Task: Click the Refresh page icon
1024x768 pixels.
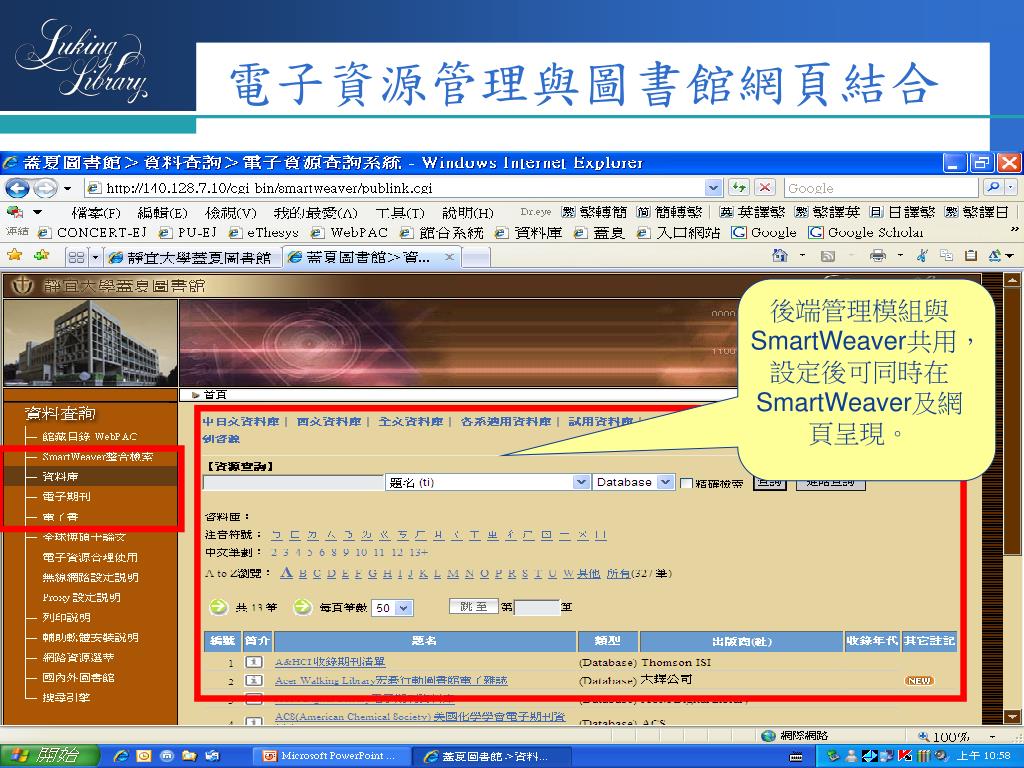Action: pos(739,188)
